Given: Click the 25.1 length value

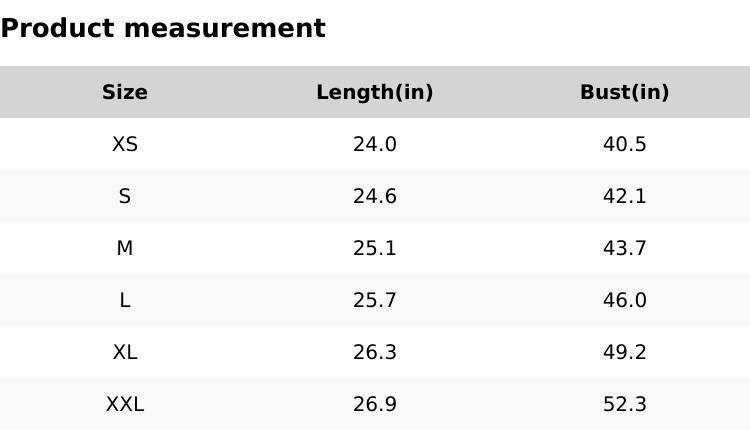Looking at the screenshot, I should [375, 248].
